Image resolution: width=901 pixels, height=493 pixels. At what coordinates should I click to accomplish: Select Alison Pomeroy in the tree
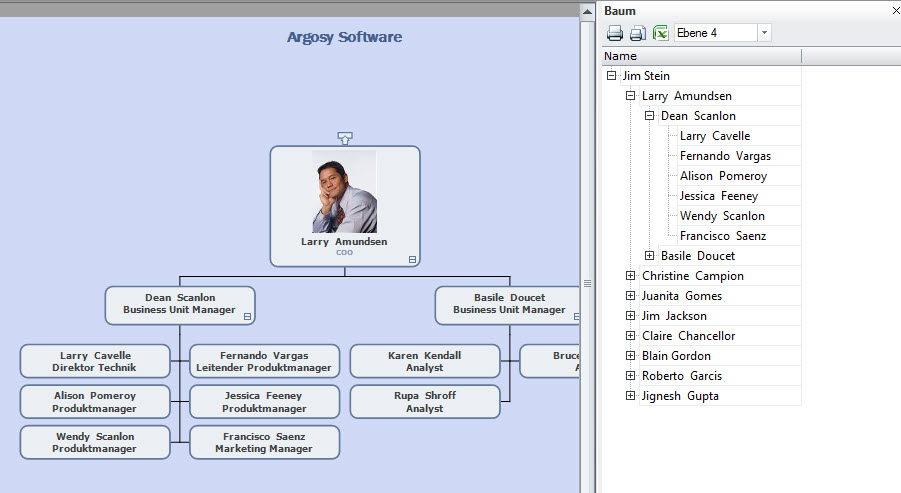pos(723,176)
